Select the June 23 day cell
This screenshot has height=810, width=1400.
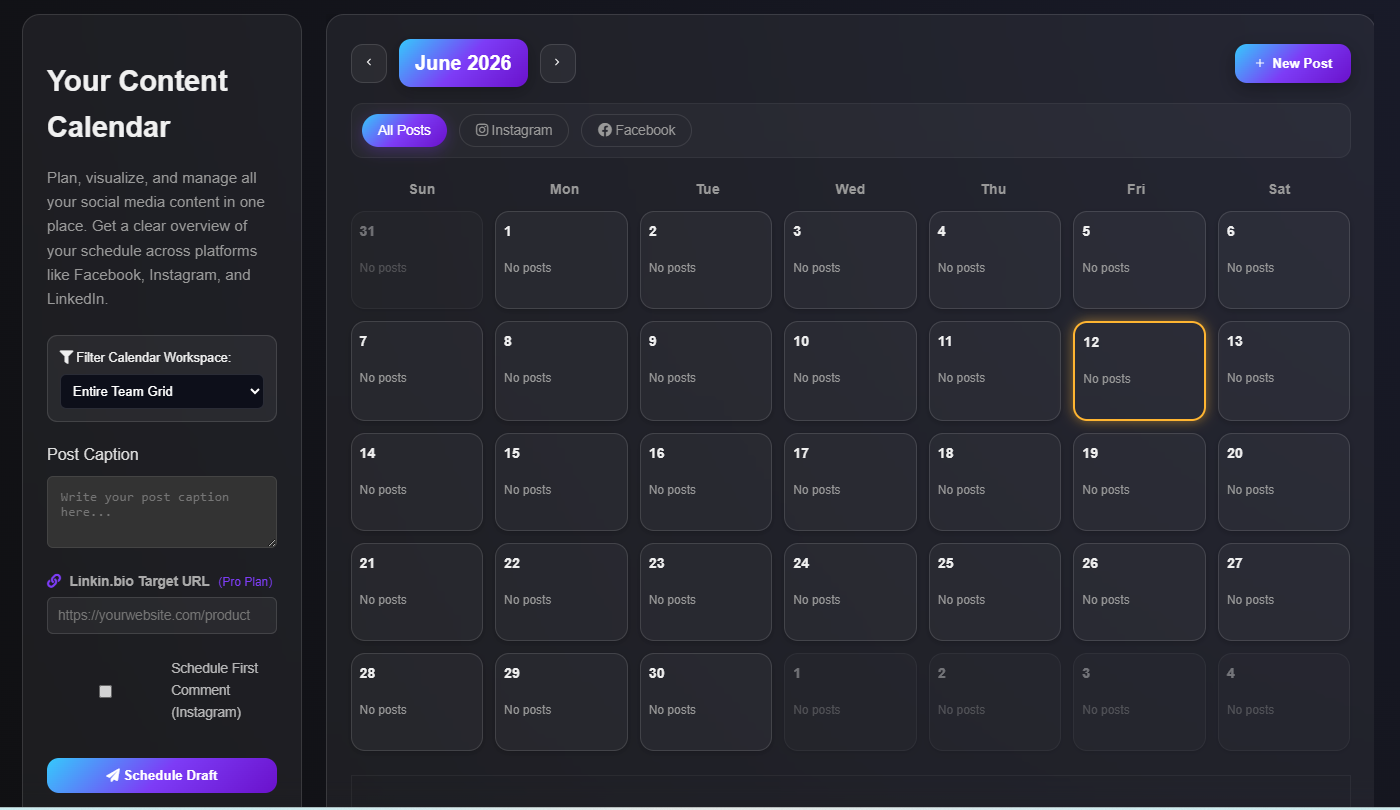(x=706, y=592)
